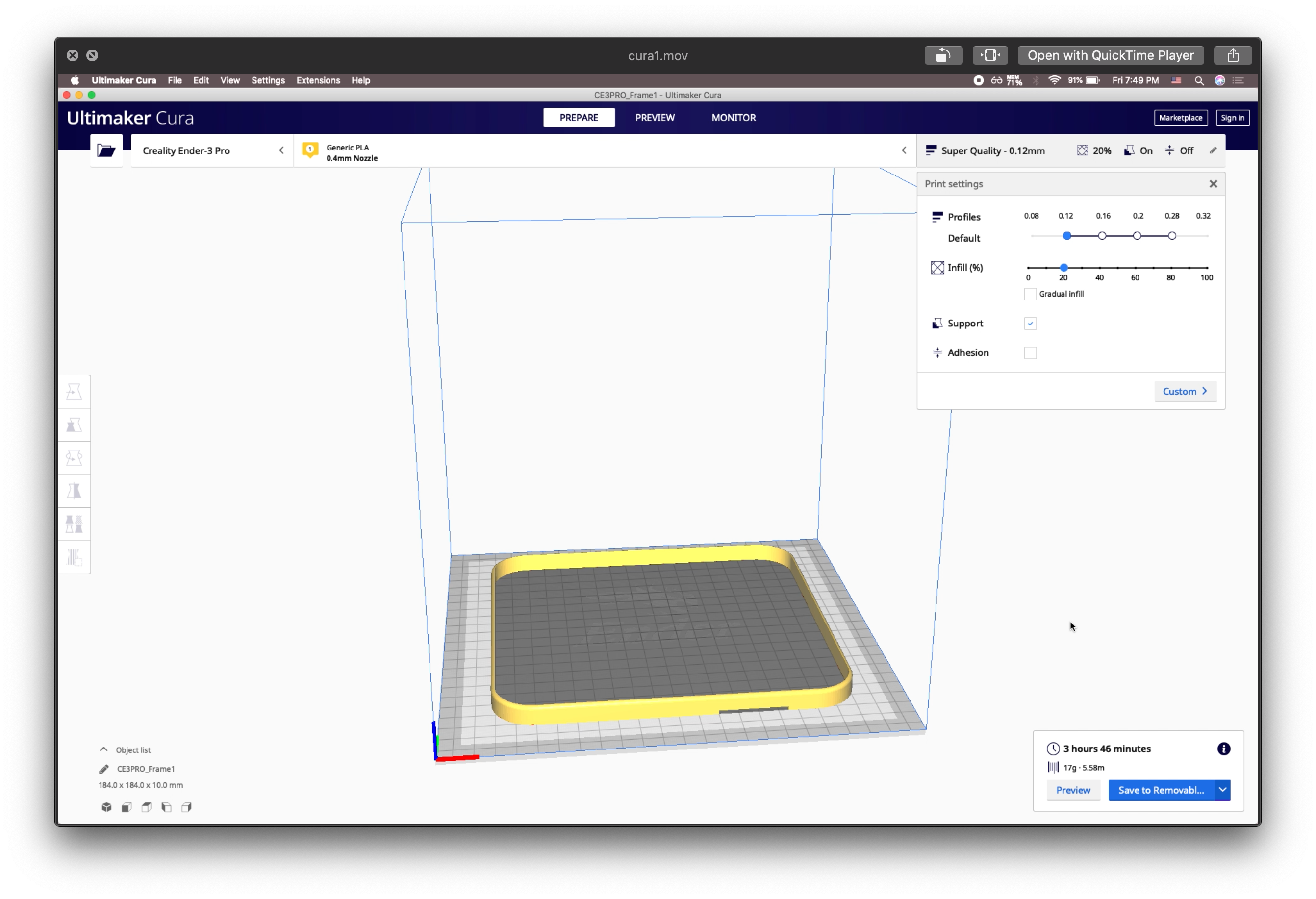This screenshot has width=1316, height=899.
Task: Switch to right side view cube
Action: point(186,807)
